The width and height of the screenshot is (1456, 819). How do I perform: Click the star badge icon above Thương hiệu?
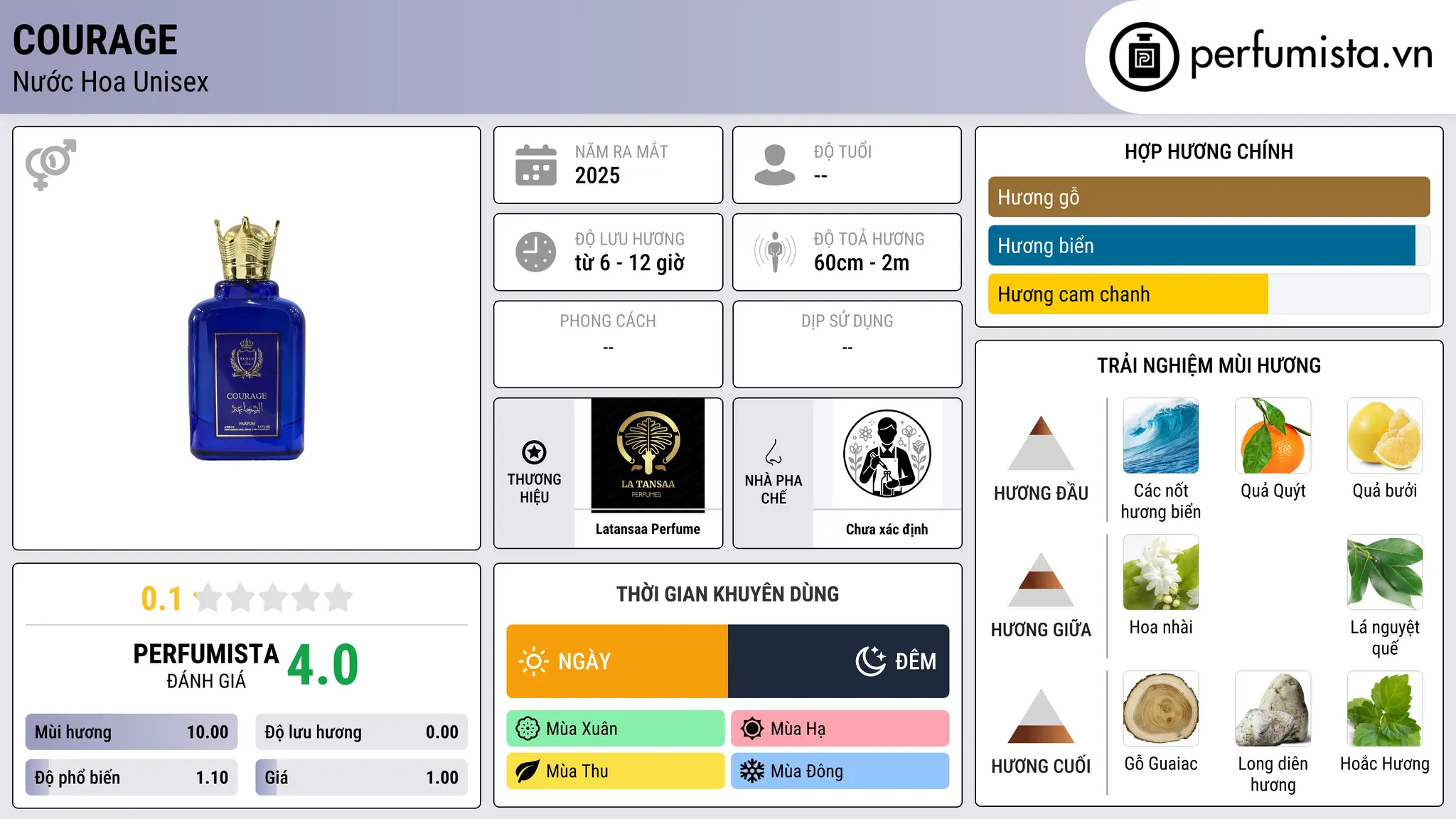click(x=534, y=452)
